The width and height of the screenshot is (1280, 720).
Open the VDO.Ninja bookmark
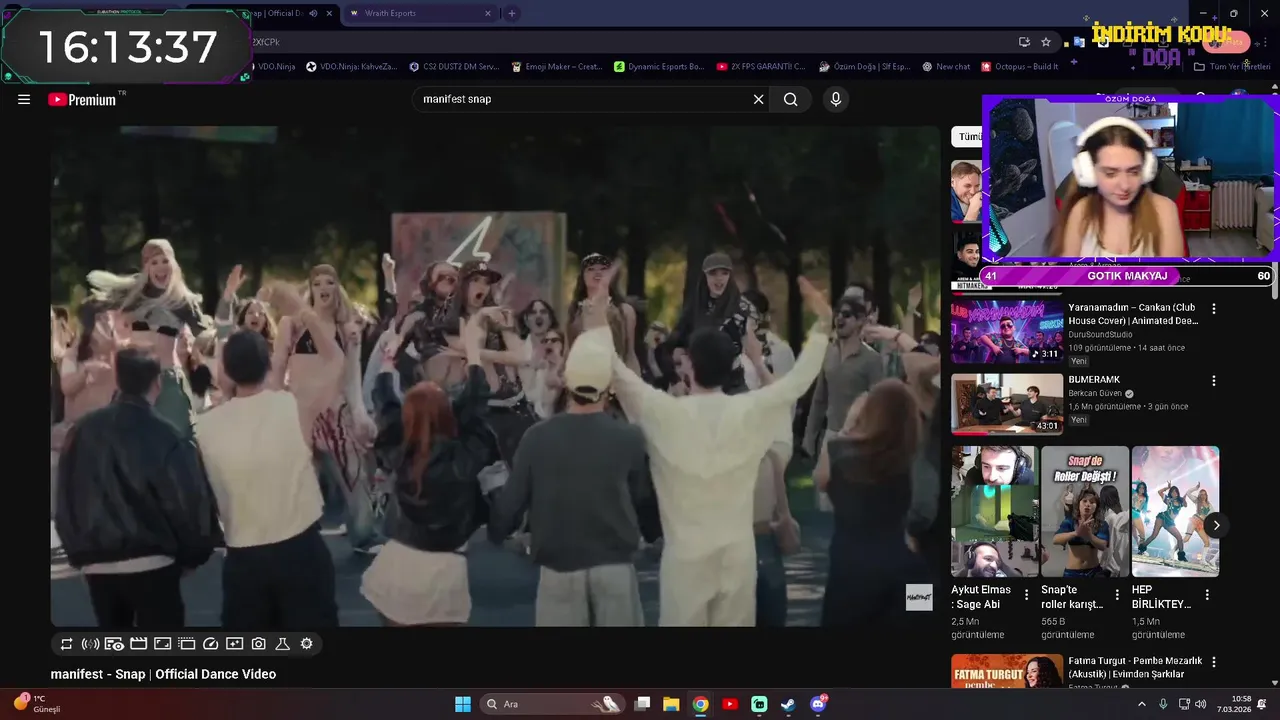coord(270,67)
